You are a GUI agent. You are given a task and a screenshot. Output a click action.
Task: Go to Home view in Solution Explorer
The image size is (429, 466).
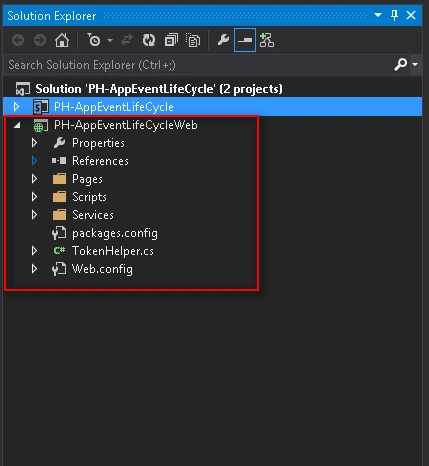62,40
